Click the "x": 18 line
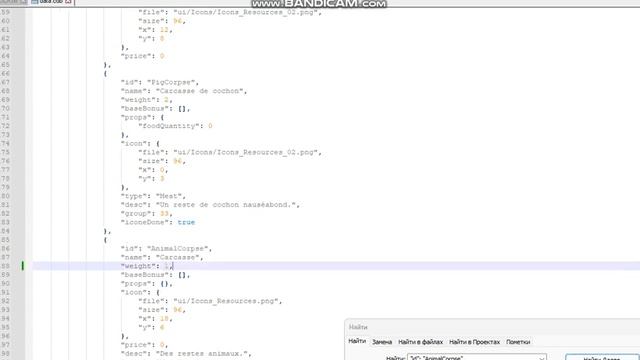Image resolution: width=640 pixels, height=360 pixels. (x=155, y=319)
